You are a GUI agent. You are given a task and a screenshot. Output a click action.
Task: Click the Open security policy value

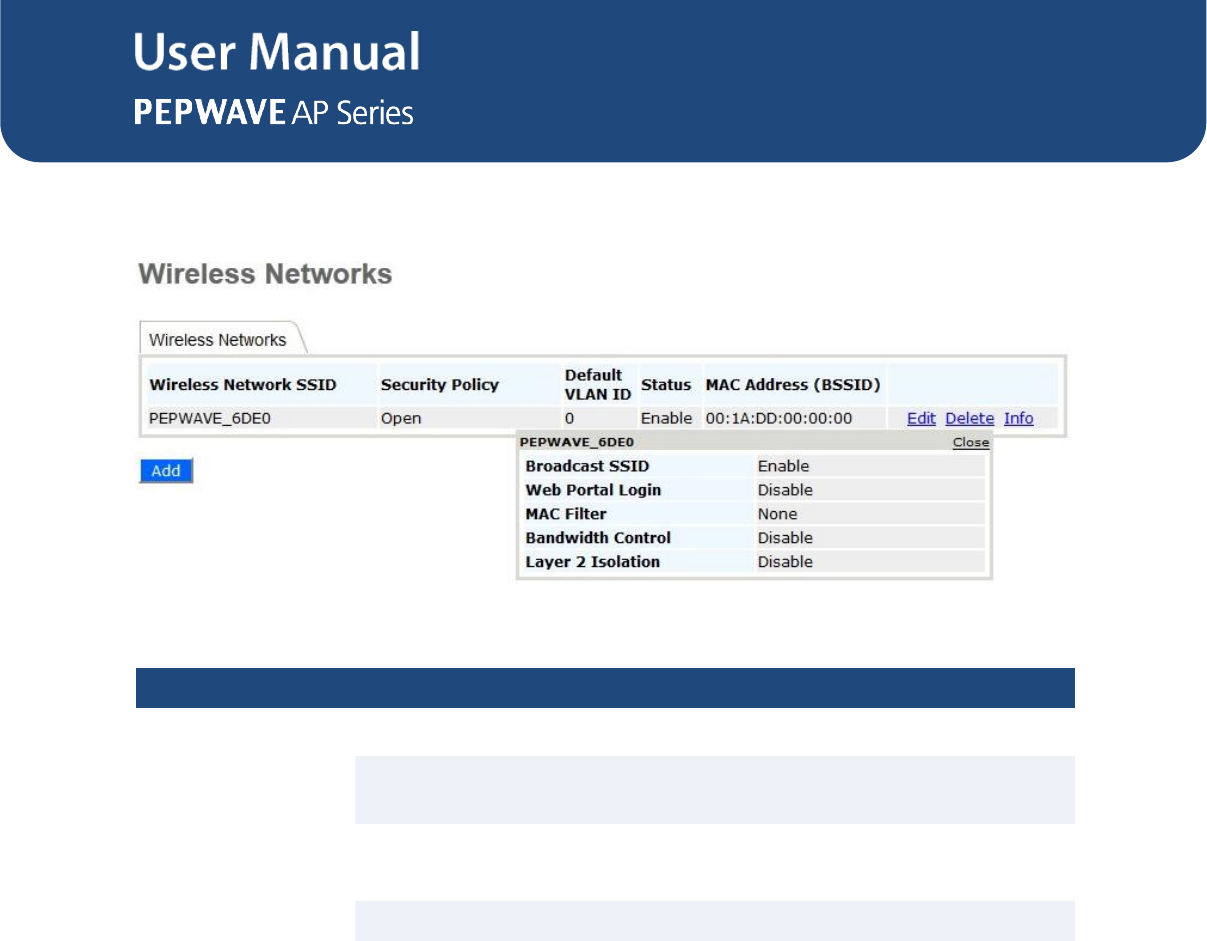[x=401, y=418]
